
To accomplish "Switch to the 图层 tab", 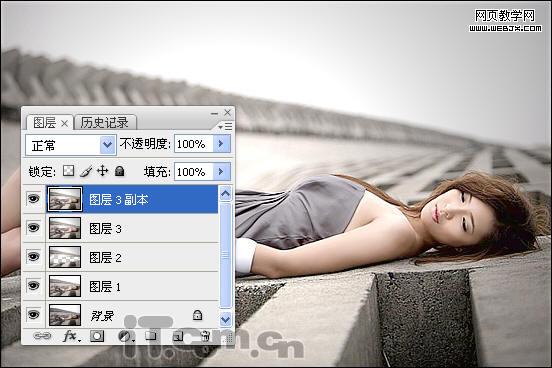I will 44,123.
